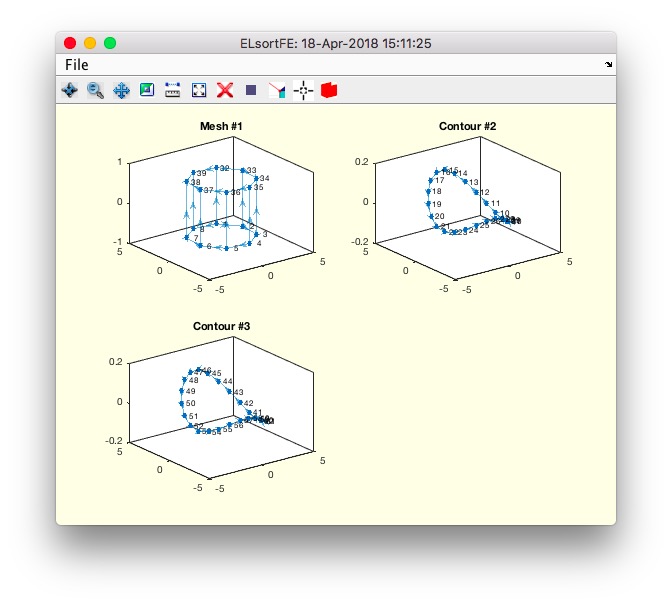Click the Mesh #1 plot title
The height and width of the screenshot is (605, 672).
tap(221, 126)
